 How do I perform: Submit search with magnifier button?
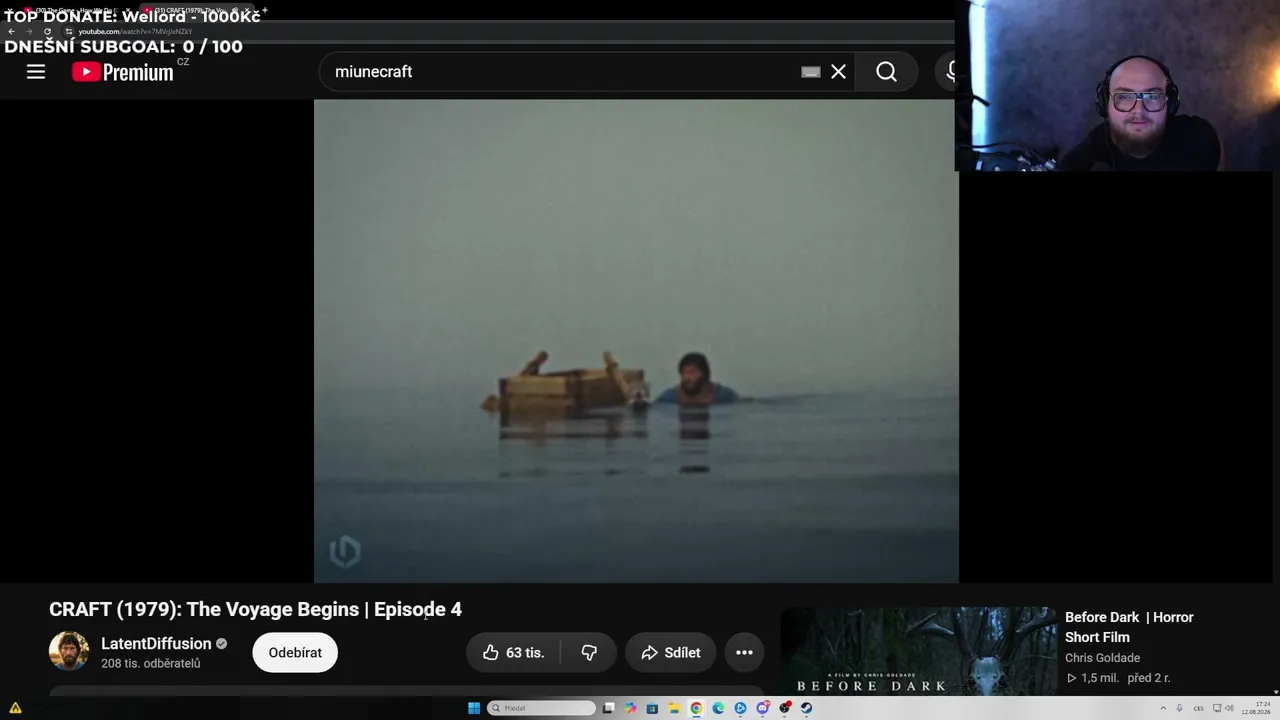(x=886, y=72)
